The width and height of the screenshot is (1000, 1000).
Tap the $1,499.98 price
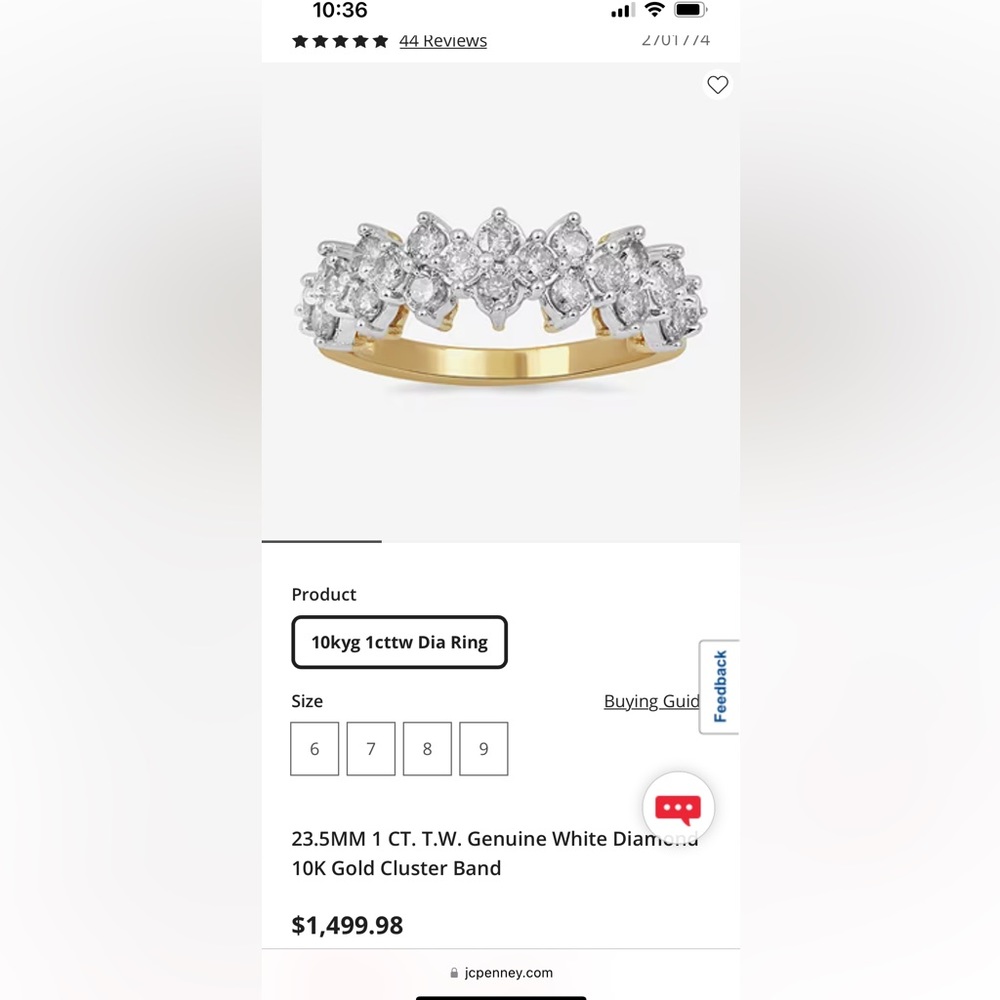click(x=347, y=925)
